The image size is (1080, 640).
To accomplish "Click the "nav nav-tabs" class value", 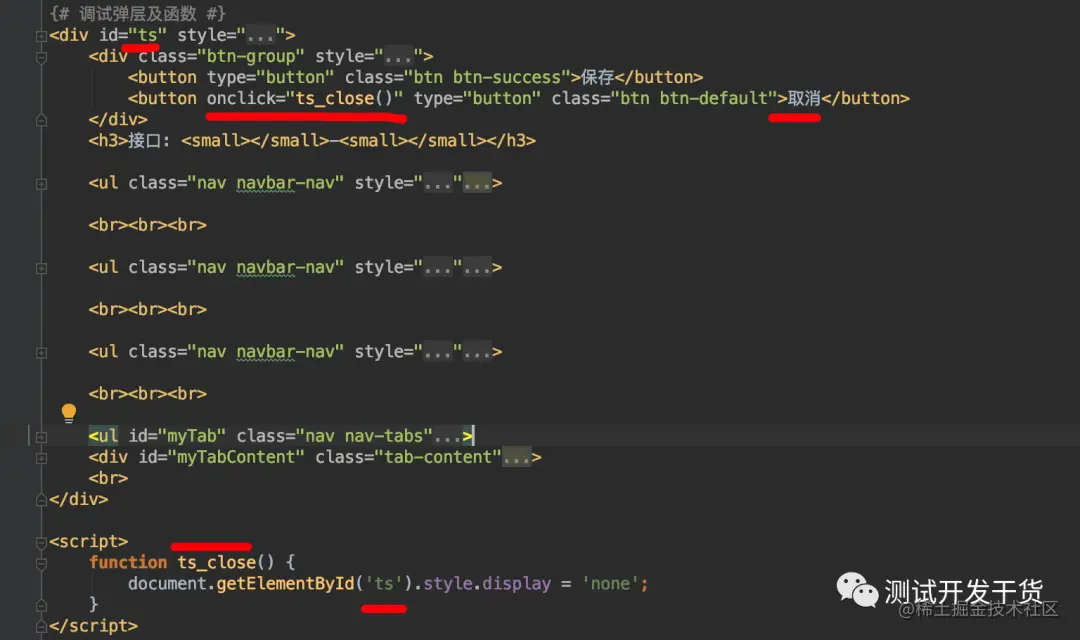I will point(364,436).
